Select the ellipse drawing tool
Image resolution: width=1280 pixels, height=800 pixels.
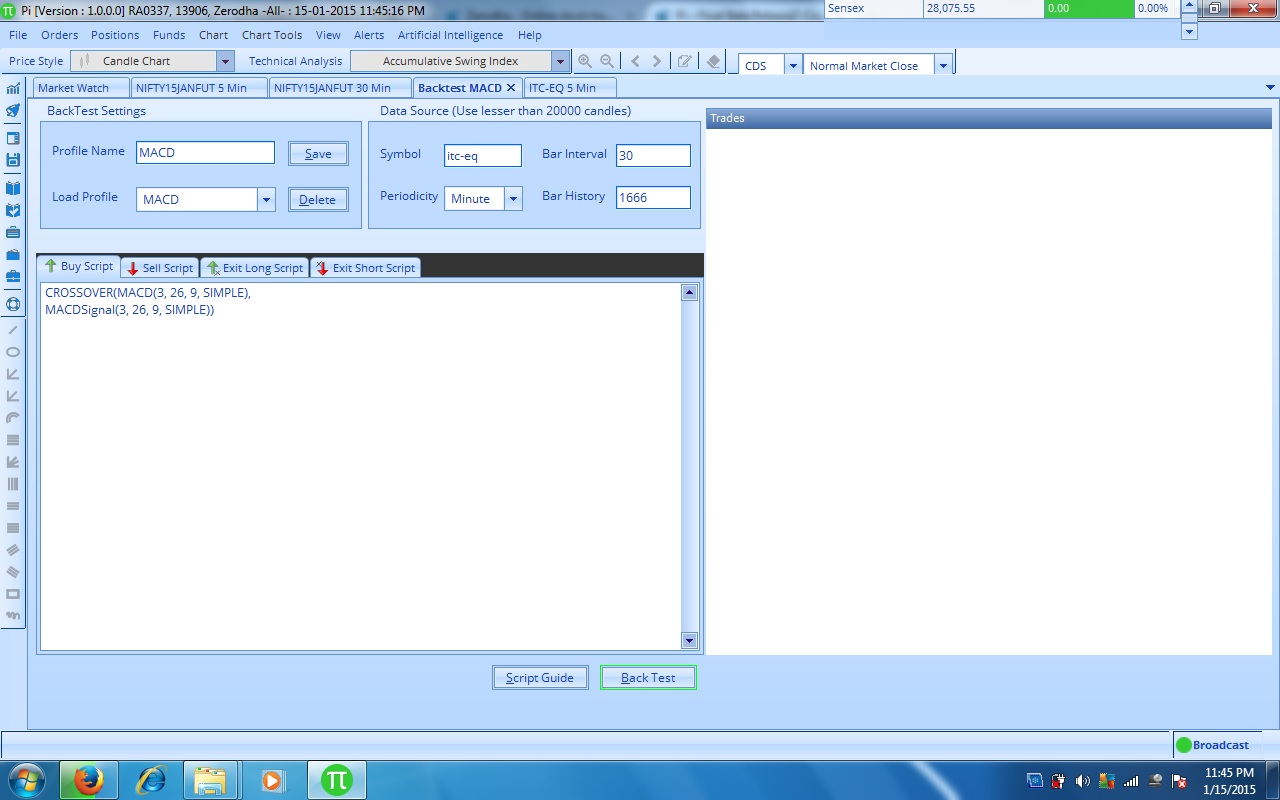[x=13, y=352]
